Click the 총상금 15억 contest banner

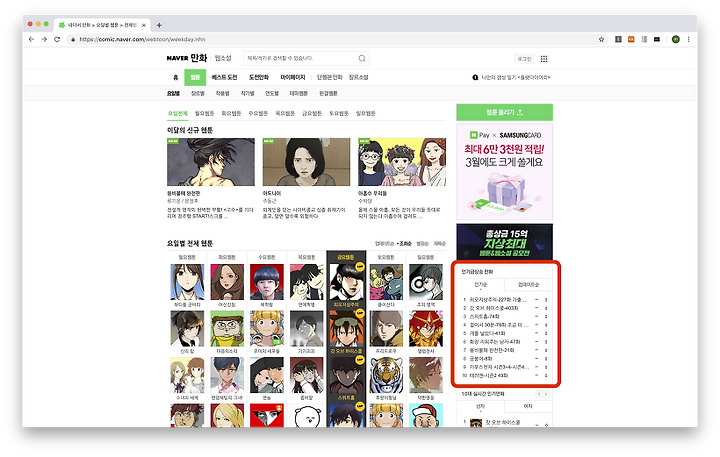coord(504,242)
